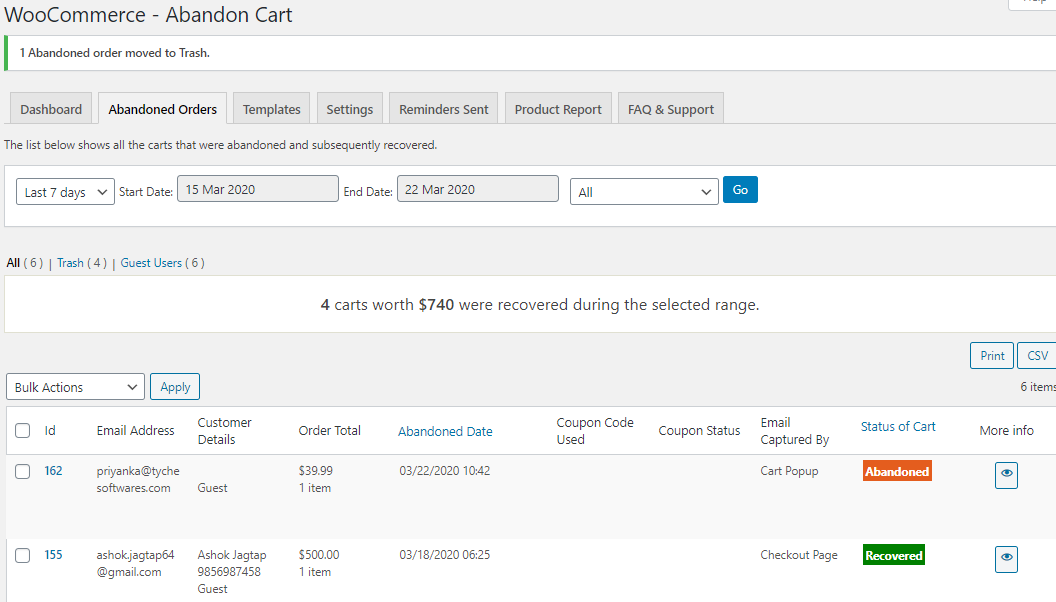Click the blue Go button
The height and width of the screenshot is (602, 1056).
740,189
